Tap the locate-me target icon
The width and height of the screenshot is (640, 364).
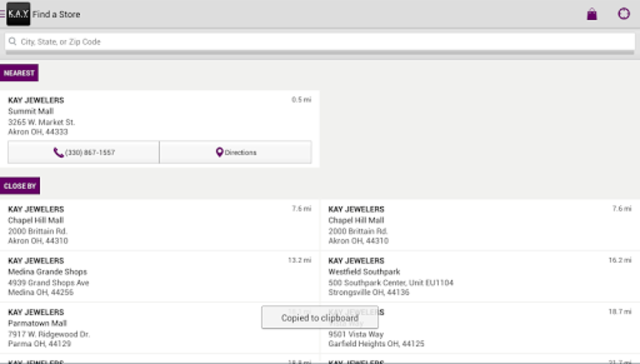click(x=624, y=14)
